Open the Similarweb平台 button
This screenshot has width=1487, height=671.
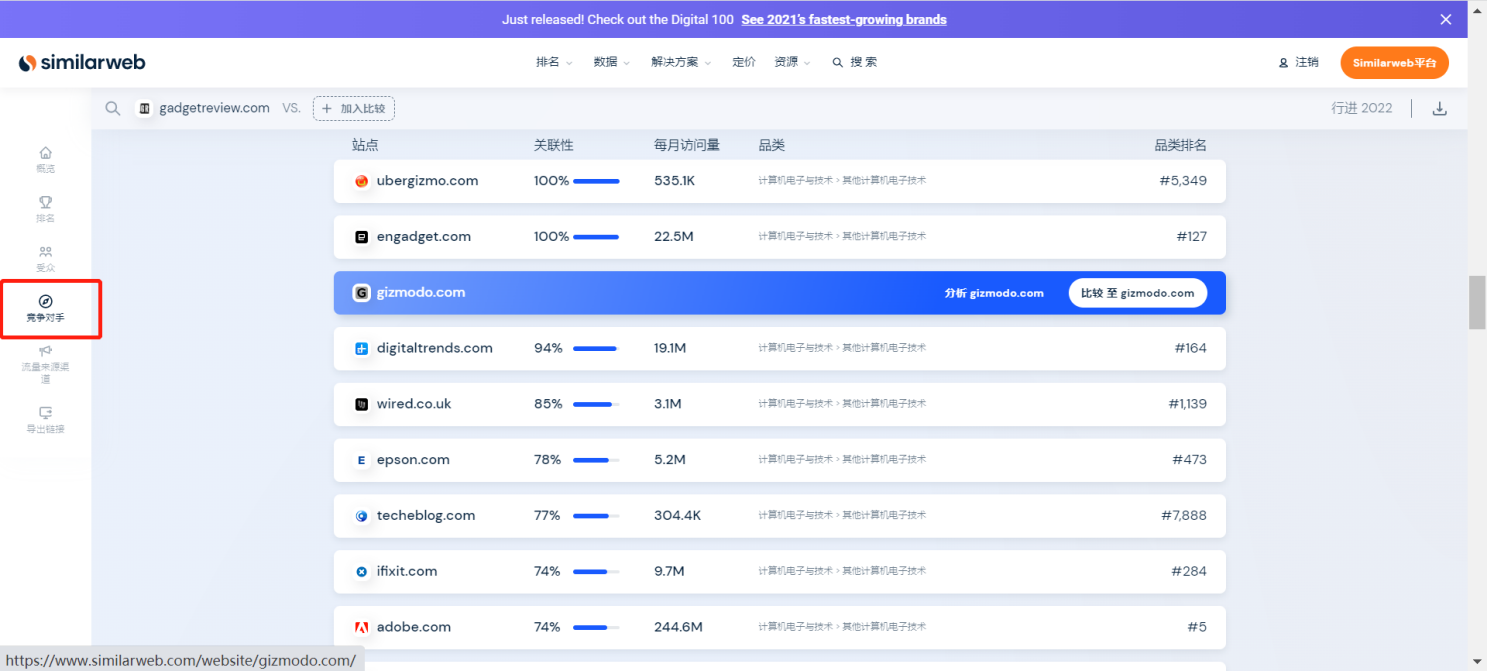[x=1394, y=62]
